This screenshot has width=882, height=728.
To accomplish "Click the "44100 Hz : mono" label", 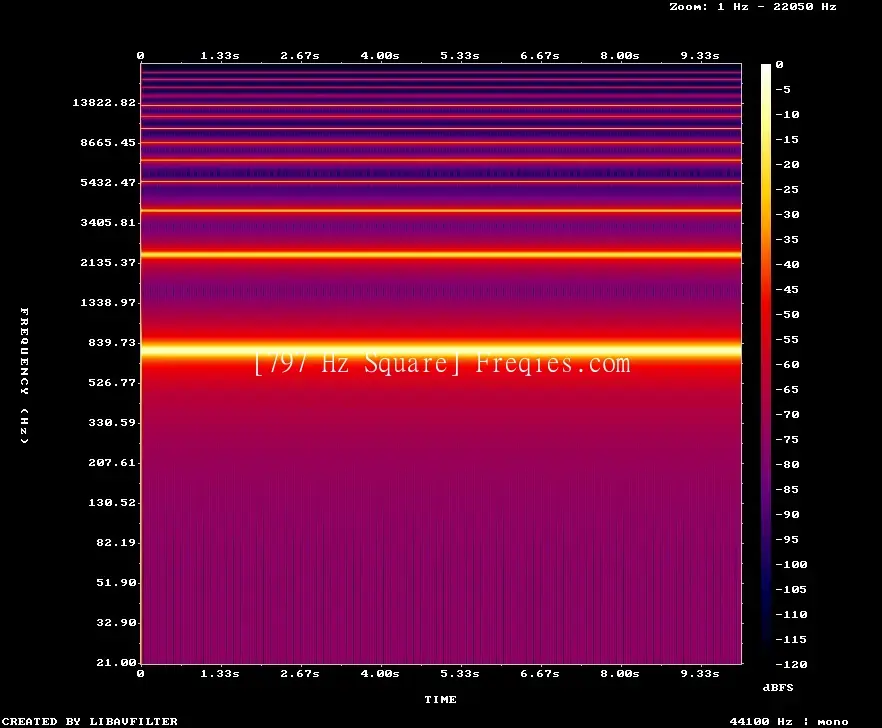I will pyautogui.click(x=789, y=721).
